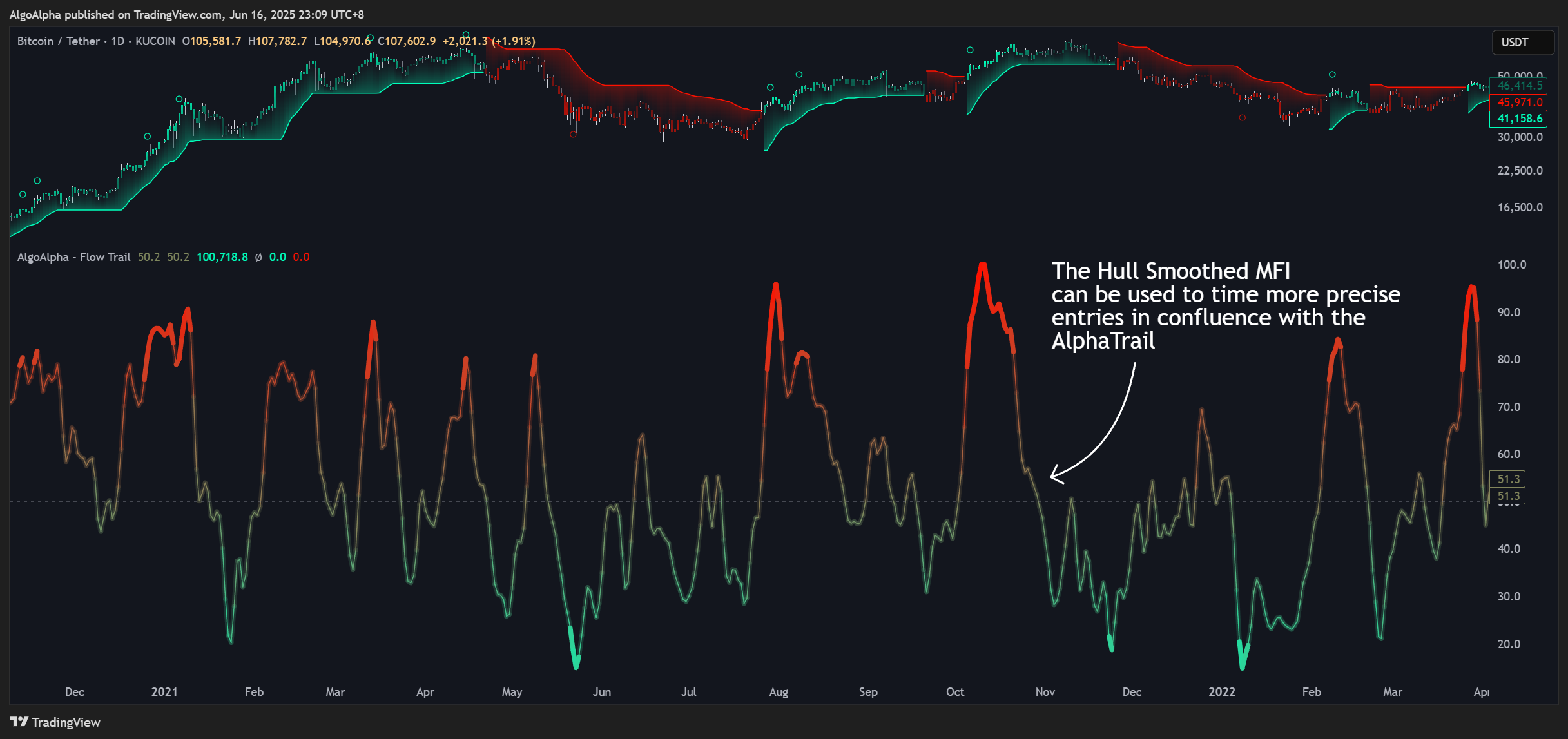Click the 40.0 oscillator scale label
Screen dimensions: 1568x739
(x=1509, y=549)
